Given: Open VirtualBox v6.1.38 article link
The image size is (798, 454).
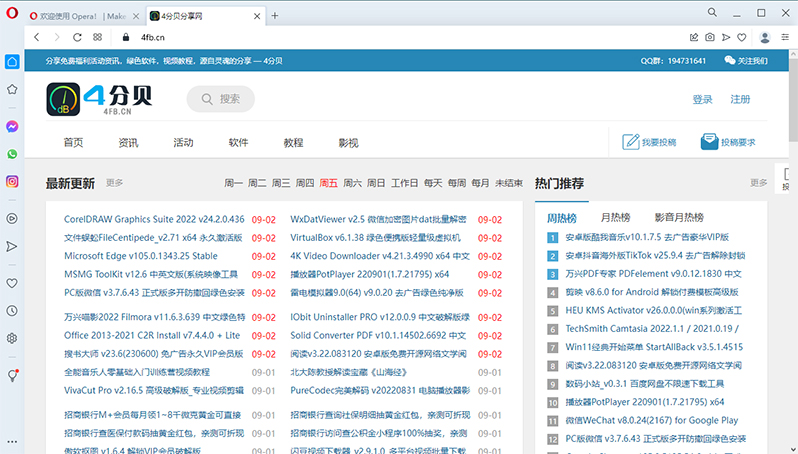Looking at the screenshot, I should pos(376,238).
